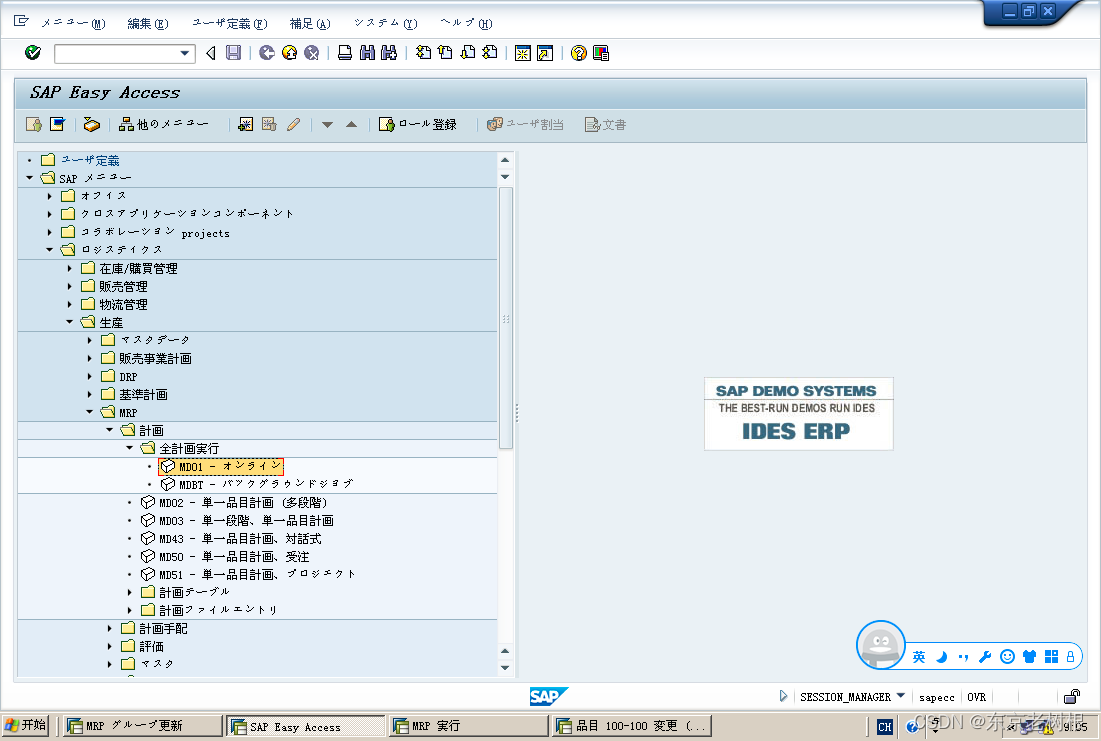Go to first page icon
This screenshot has width=1101, height=741.
[423, 53]
